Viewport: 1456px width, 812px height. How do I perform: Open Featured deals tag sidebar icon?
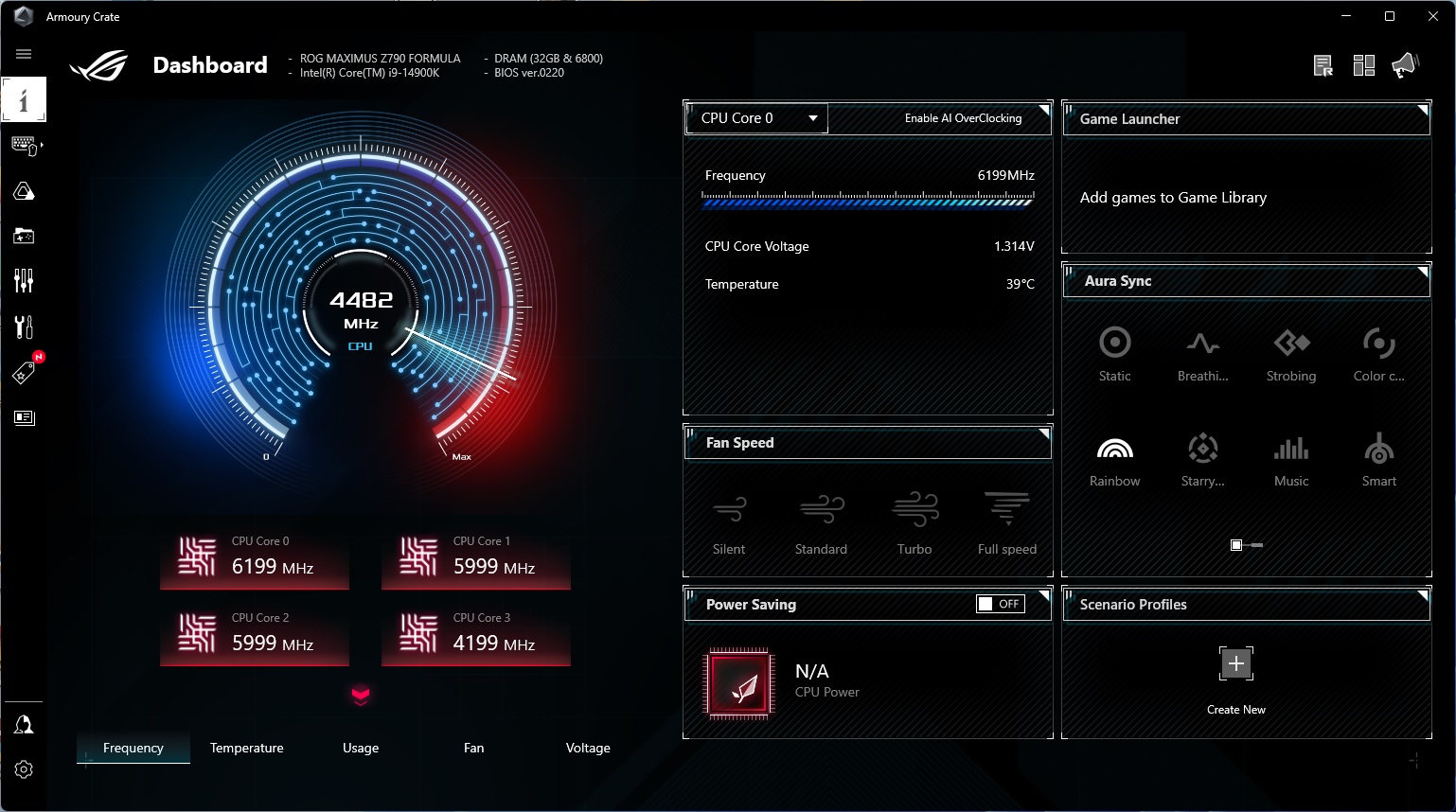pyautogui.click(x=24, y=373)
